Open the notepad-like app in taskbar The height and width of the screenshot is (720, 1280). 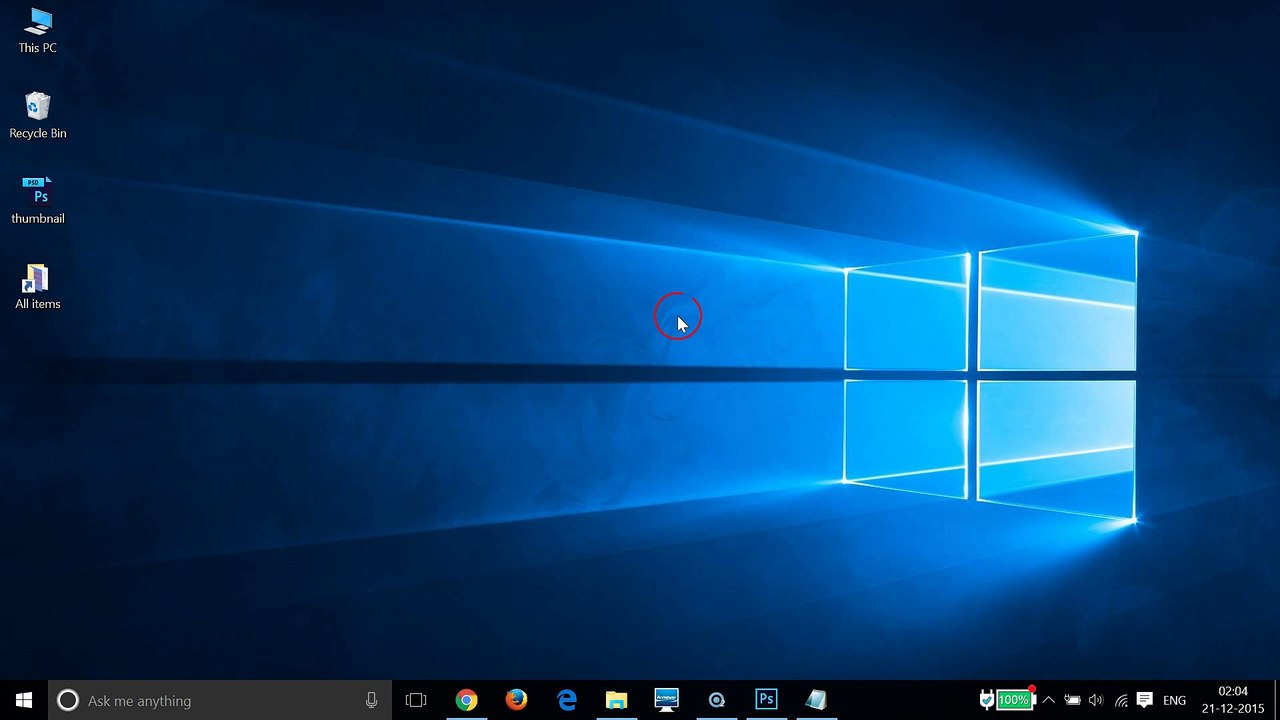tap(816, 700)
